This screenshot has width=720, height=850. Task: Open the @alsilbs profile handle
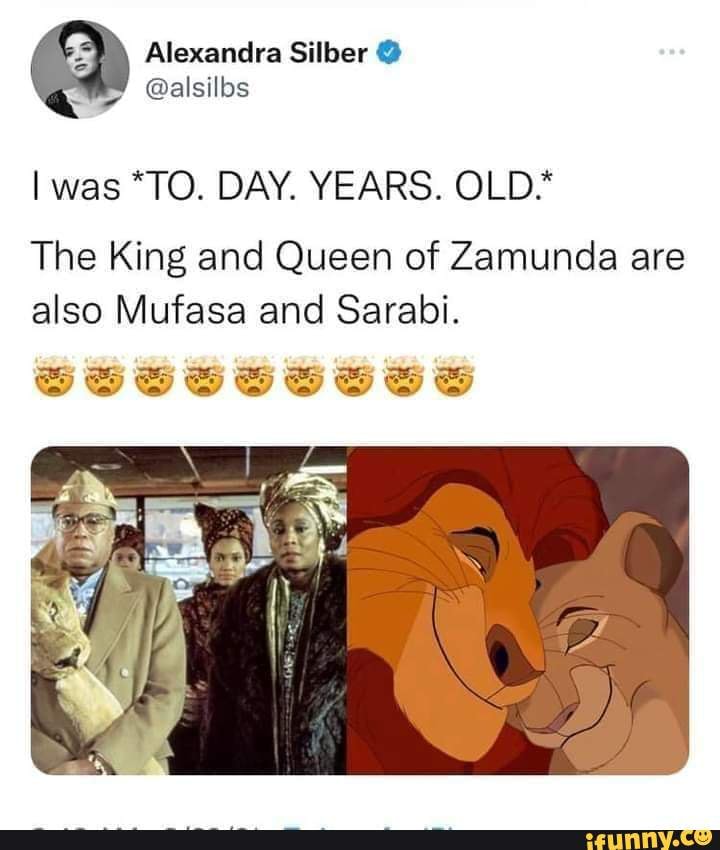(197, 85)
